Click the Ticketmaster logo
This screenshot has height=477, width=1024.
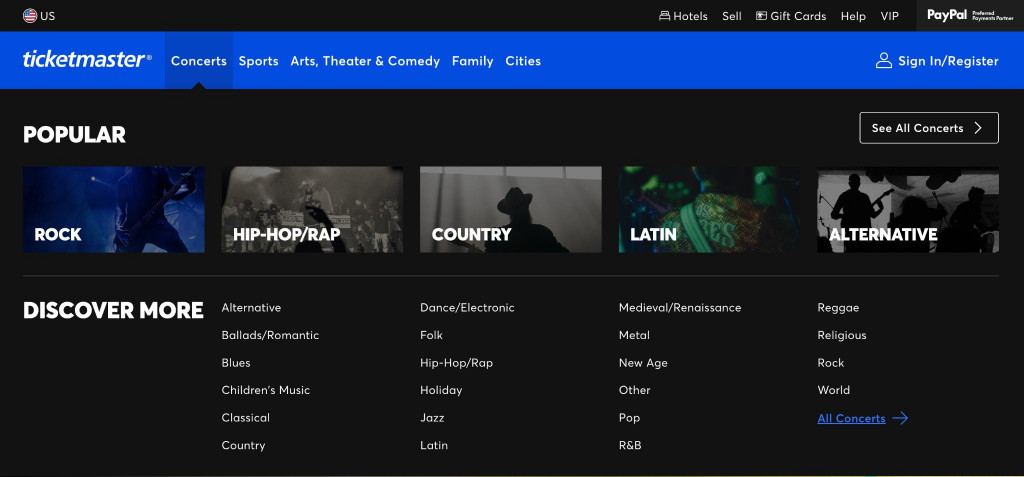pos(87,59)
